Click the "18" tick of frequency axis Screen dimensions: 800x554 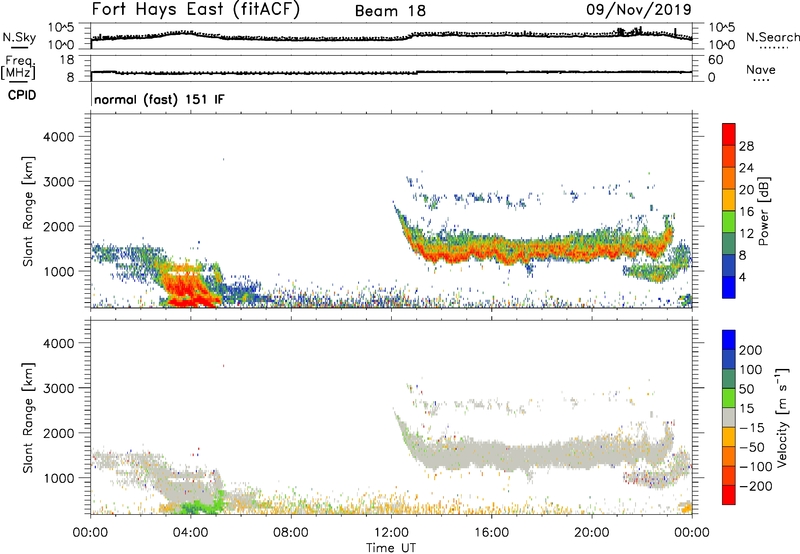tap(66, 60)
